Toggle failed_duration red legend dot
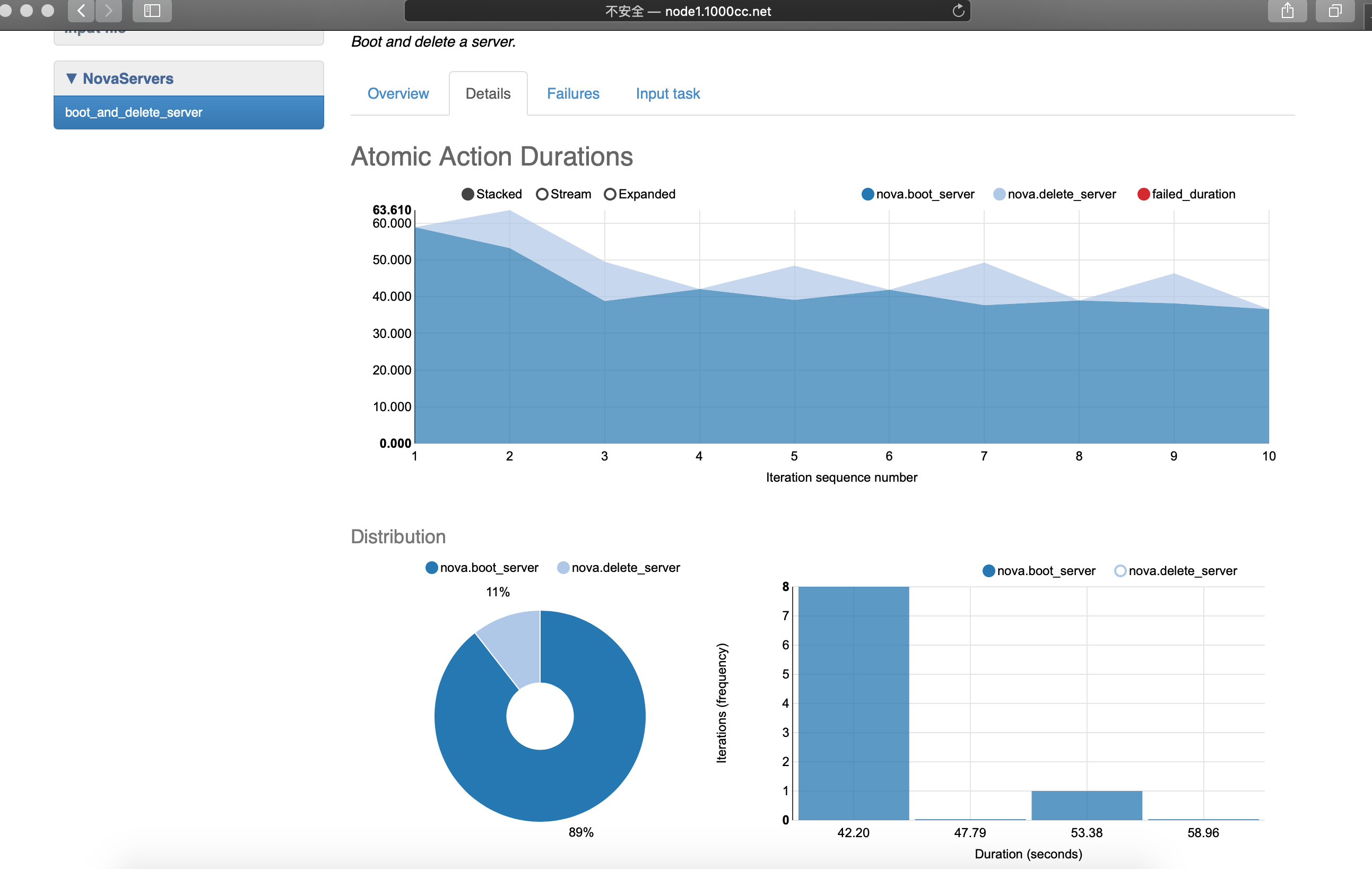Viewport: 1372px width, 869px height. 1143,194
